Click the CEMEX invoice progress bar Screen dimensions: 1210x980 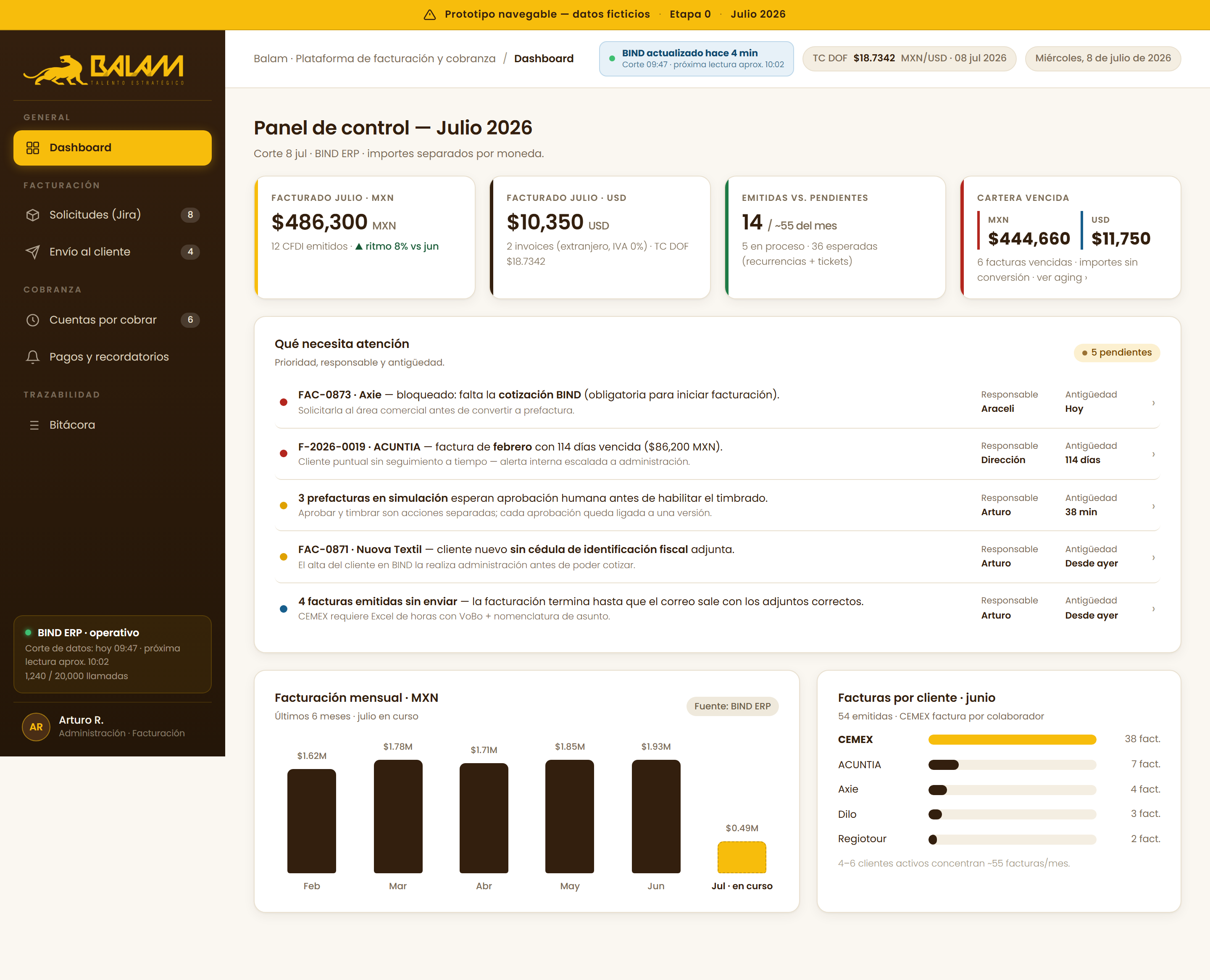point(1012,740)
